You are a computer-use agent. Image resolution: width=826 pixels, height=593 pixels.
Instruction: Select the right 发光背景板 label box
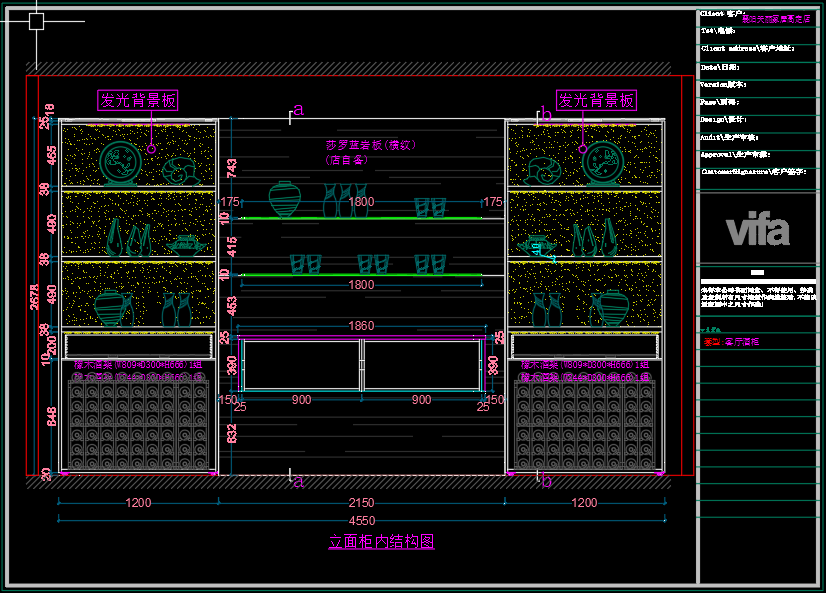click(596, 100)
